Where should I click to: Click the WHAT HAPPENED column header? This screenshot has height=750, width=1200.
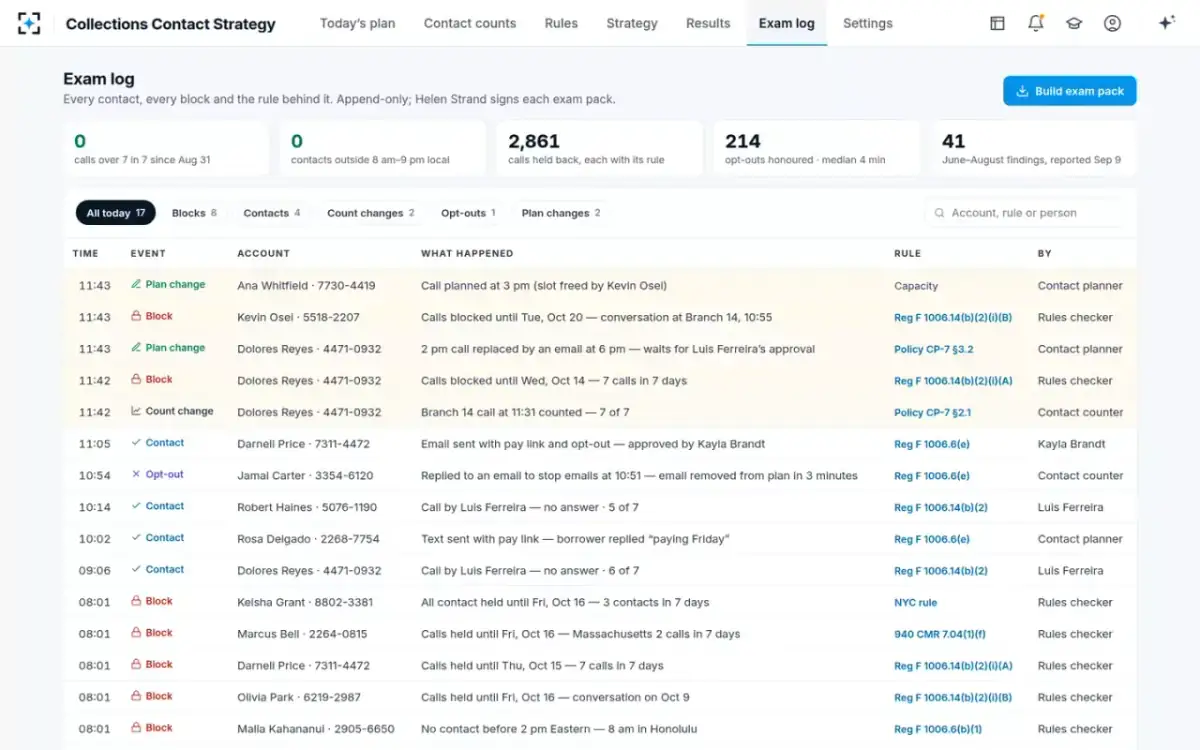click(x=467, y=254)
